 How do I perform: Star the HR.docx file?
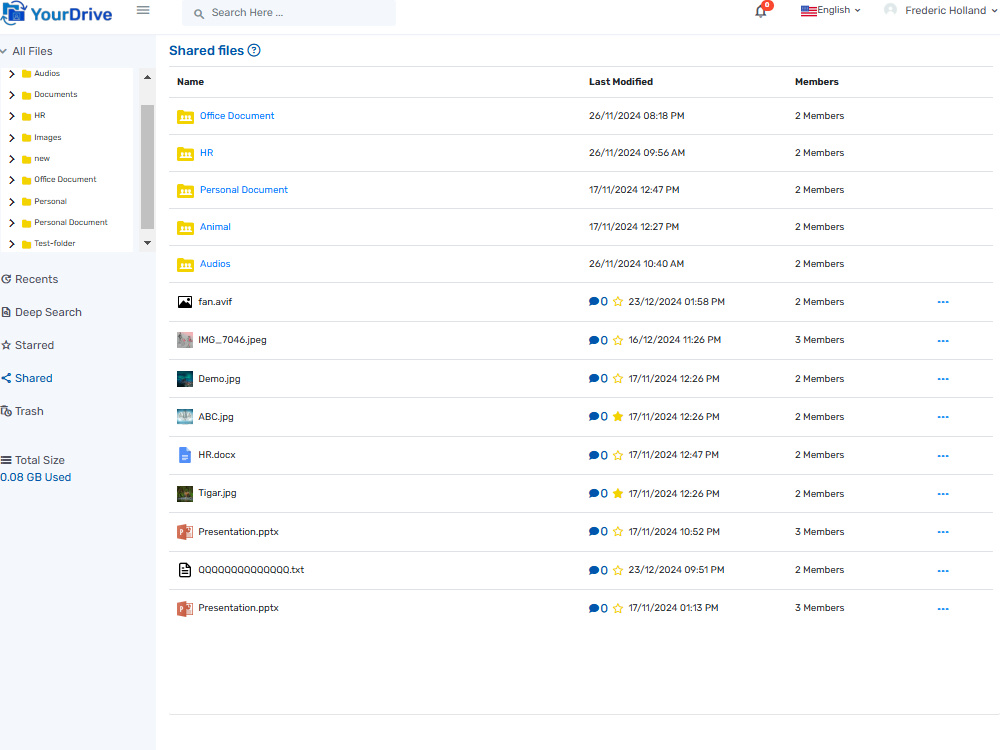[x=617, y=455]
